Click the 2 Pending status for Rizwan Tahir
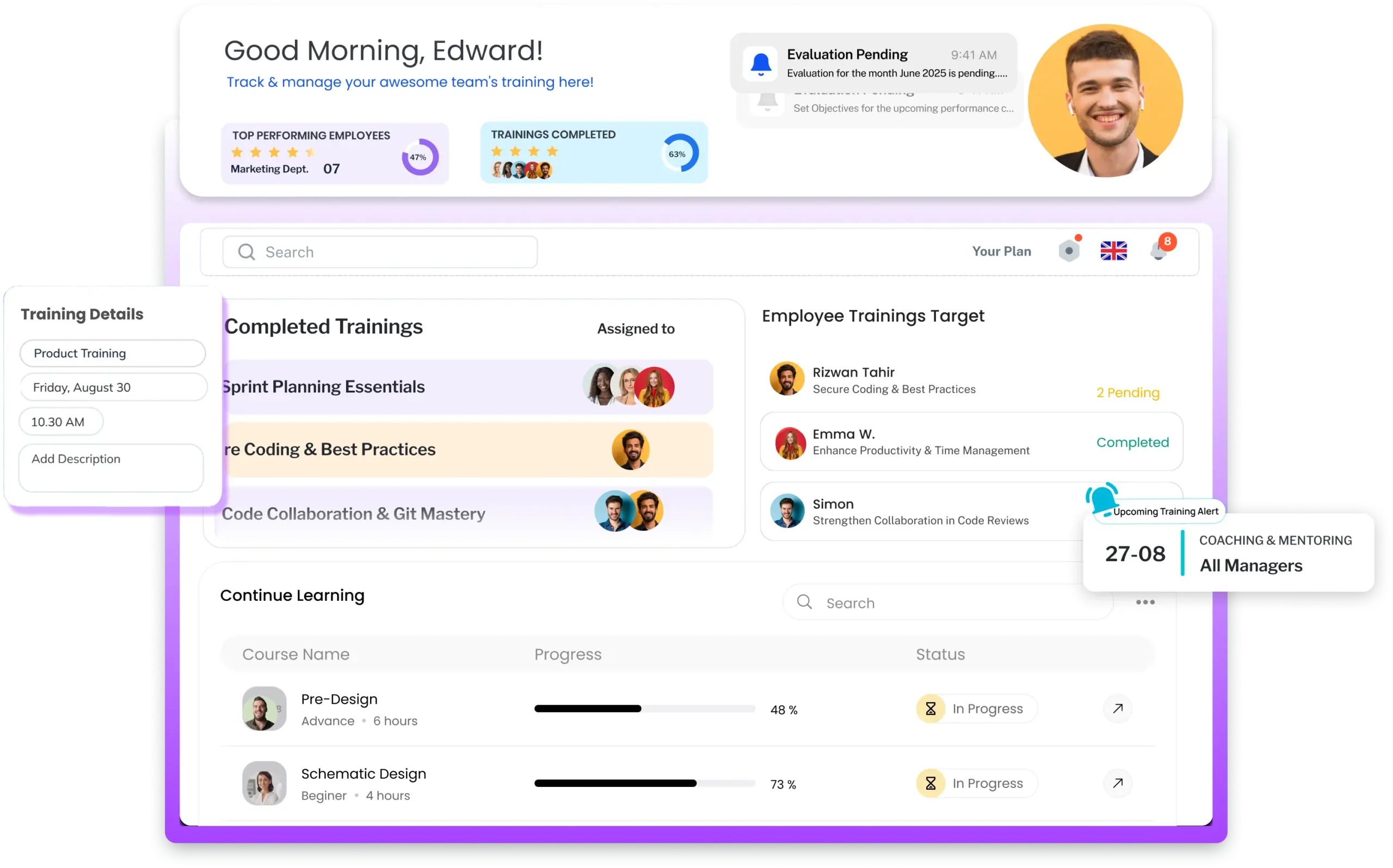Screen dimensions: 1393x868 (1127, 393)
